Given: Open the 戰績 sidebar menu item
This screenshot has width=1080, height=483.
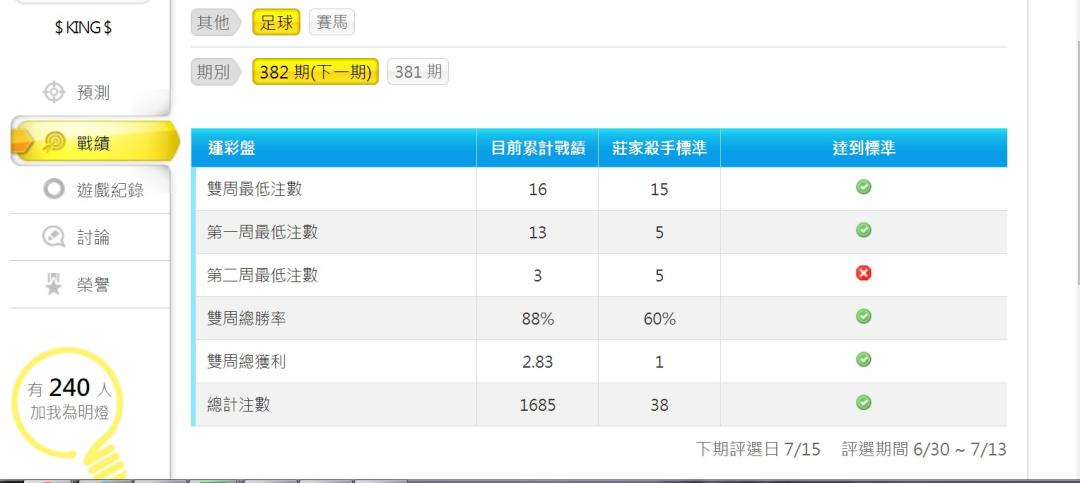Looking at the screenshot, I should (x=95, y=143).
